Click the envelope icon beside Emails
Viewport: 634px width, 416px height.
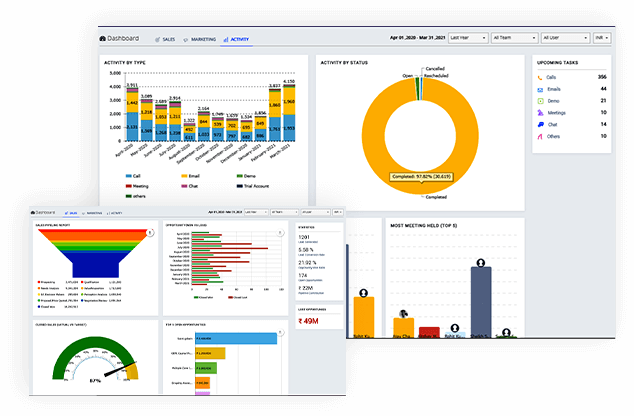pyautogui.click(x=540, y=89)
